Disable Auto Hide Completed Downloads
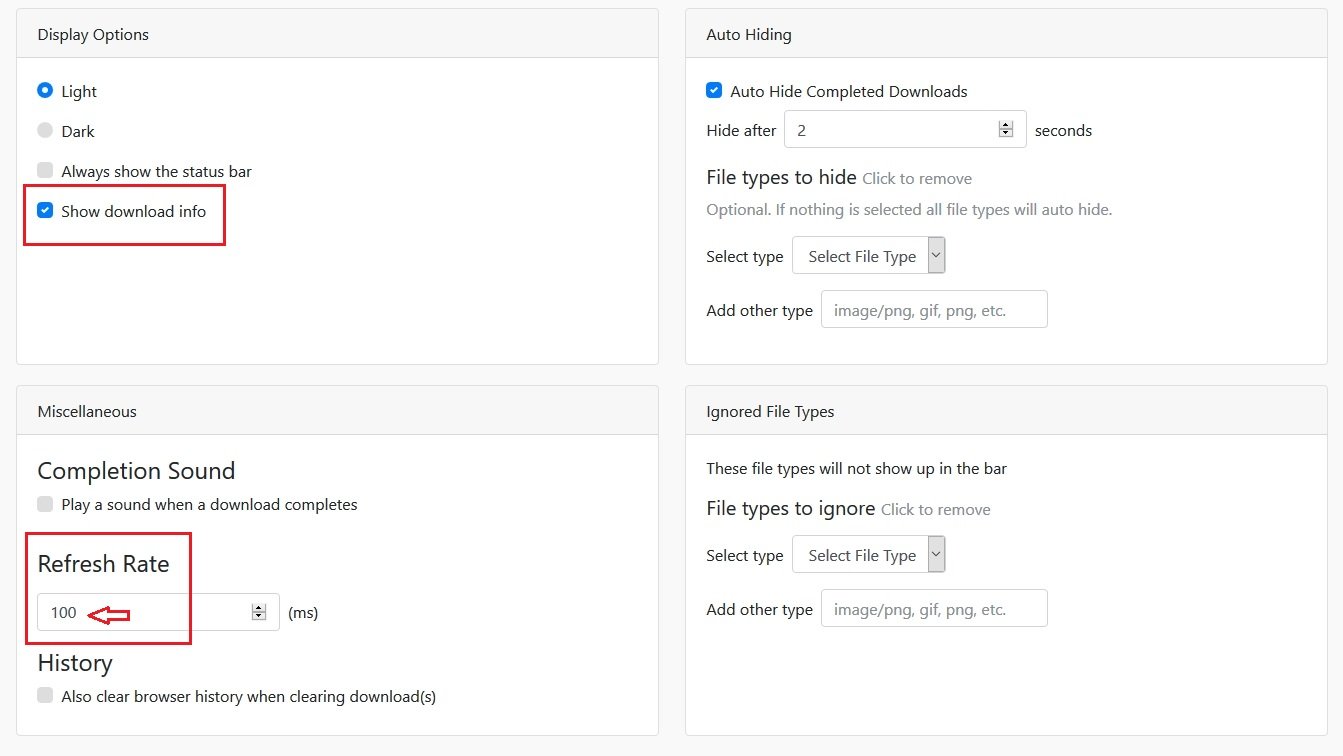Viewport: 1343px width, 756px height. 714,90
